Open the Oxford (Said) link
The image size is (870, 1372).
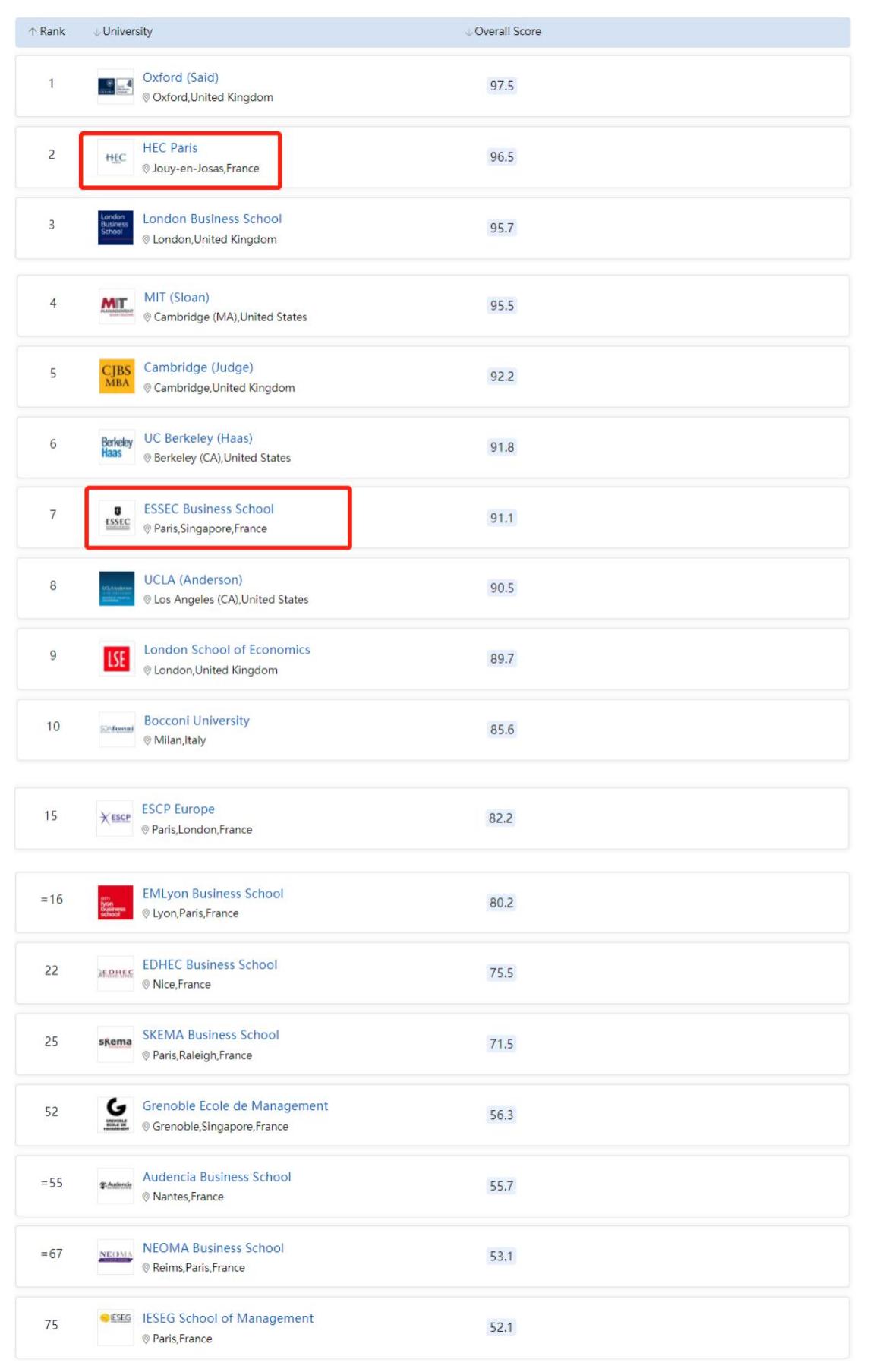181,77
